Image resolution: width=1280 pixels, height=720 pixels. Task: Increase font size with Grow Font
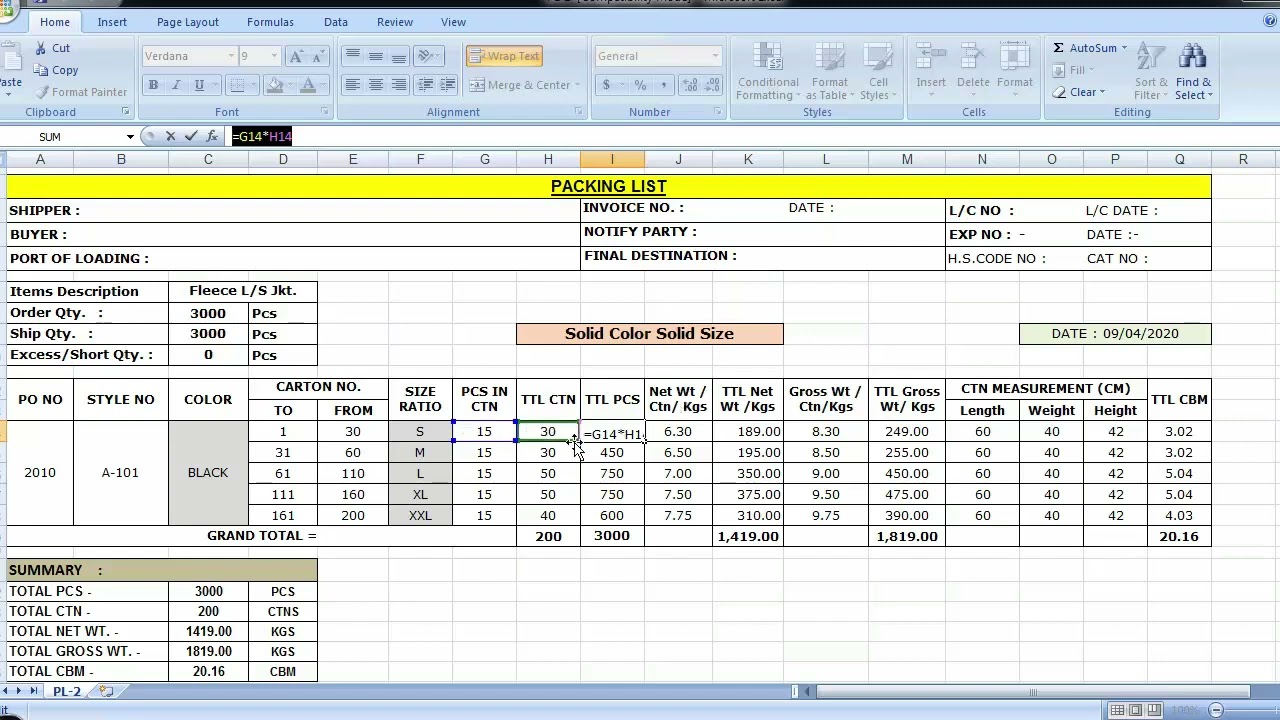click(296, 56)
